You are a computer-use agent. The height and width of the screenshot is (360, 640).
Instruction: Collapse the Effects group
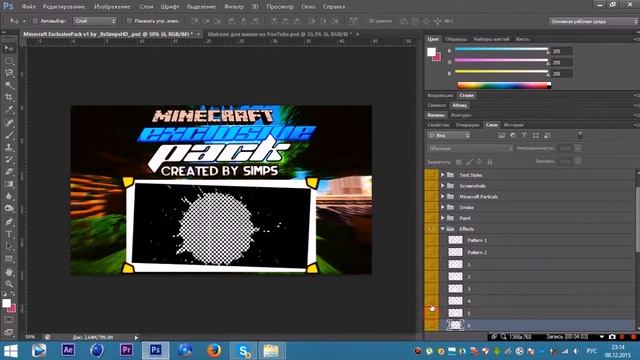(442, 229)
